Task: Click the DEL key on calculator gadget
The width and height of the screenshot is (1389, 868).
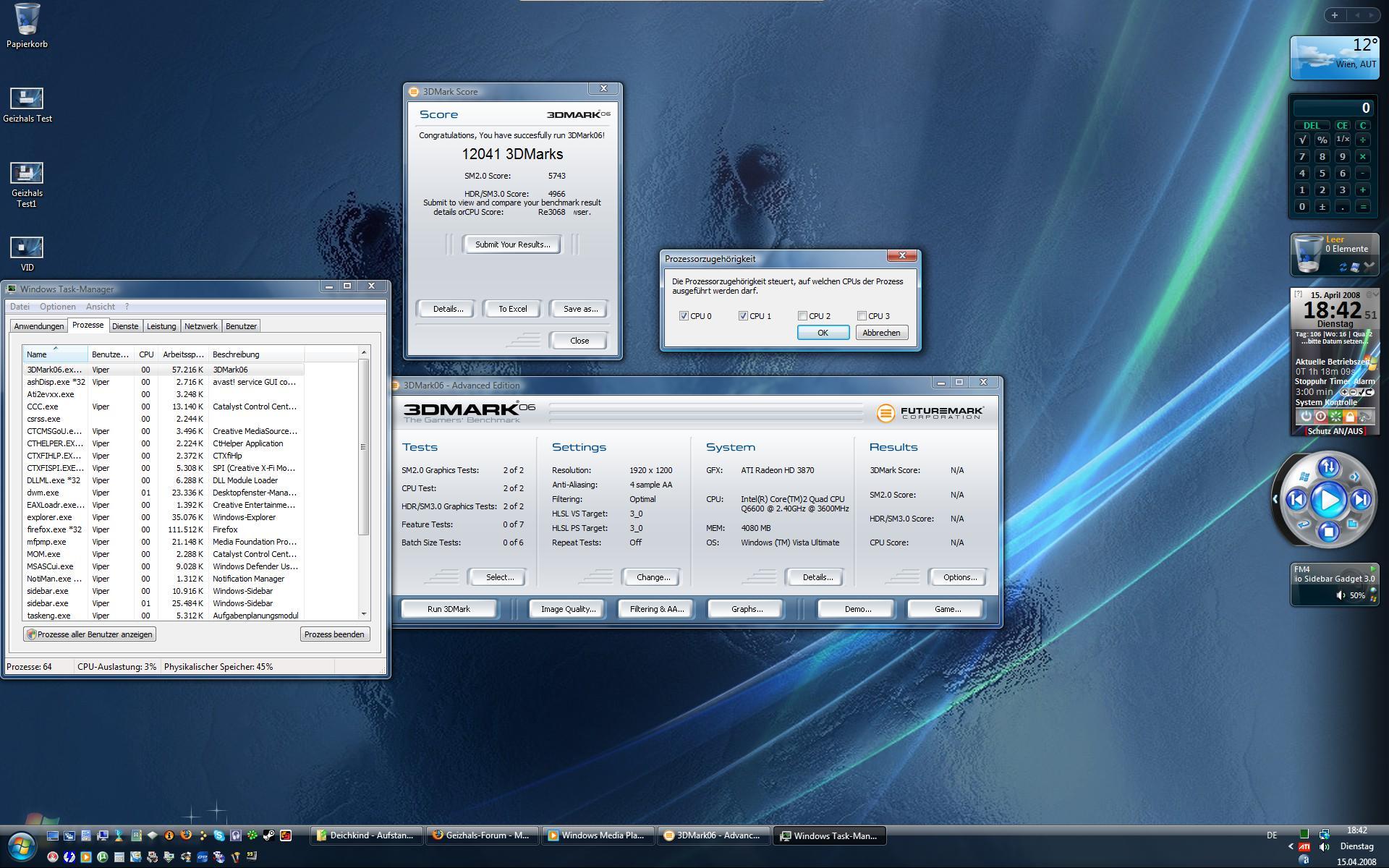Action: pos(1312,125)
